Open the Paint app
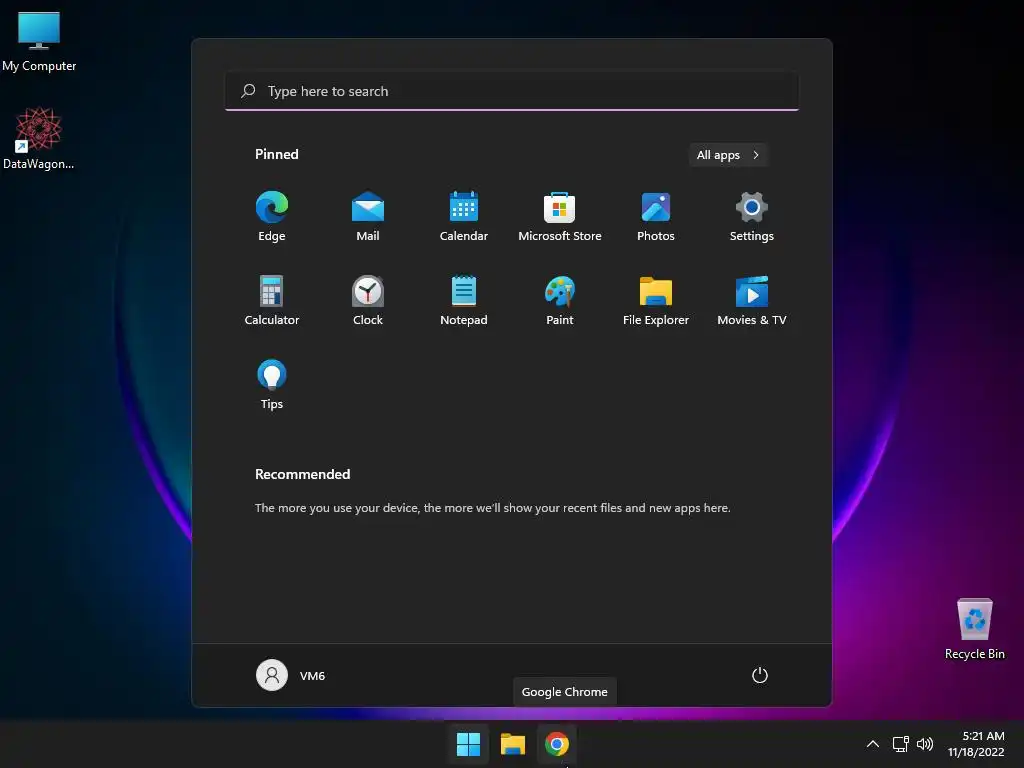Viewport: 1024px width, 768px height. click(560, 300)
